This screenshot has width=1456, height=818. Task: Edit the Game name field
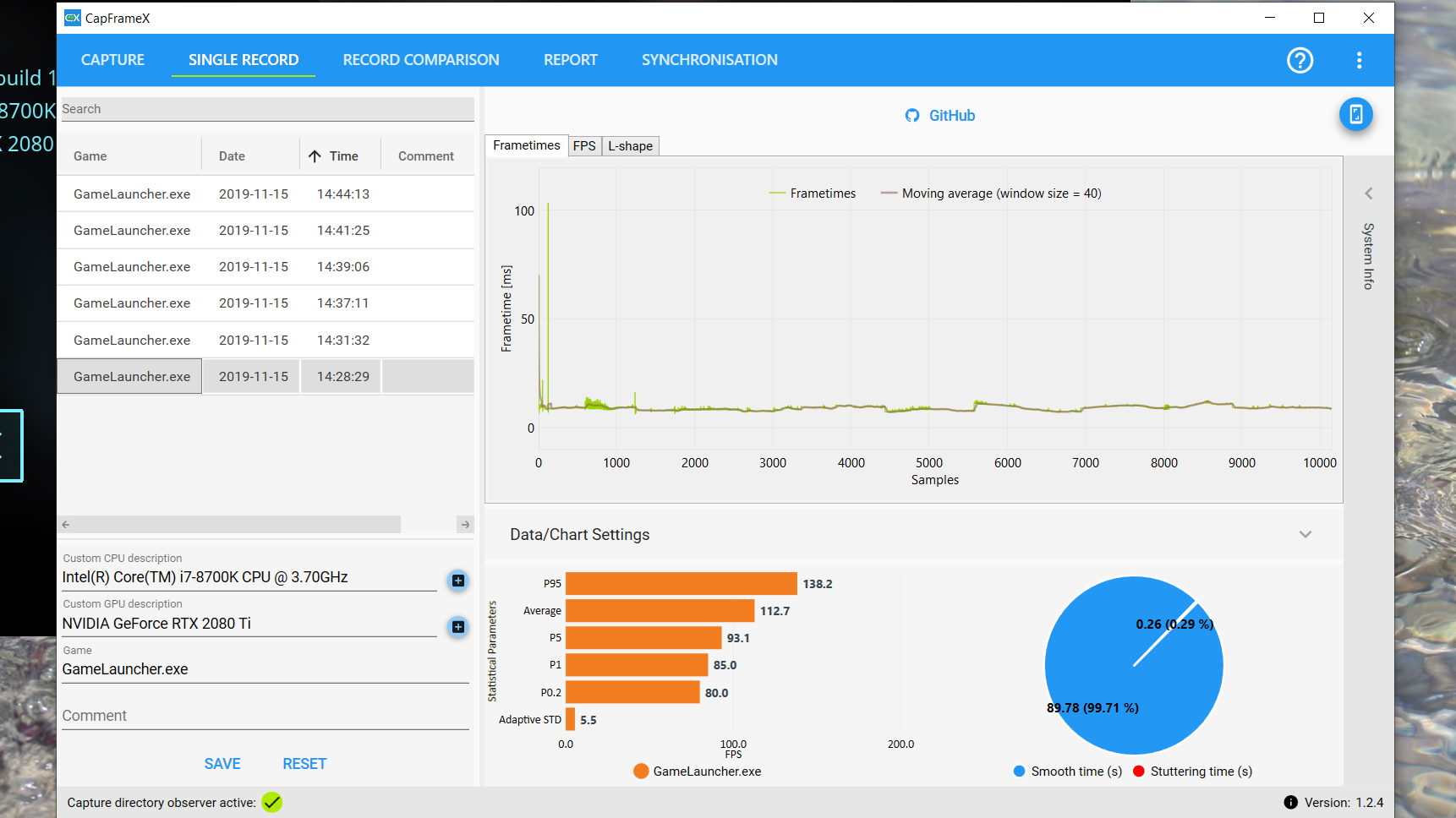[x=265, y=669]
